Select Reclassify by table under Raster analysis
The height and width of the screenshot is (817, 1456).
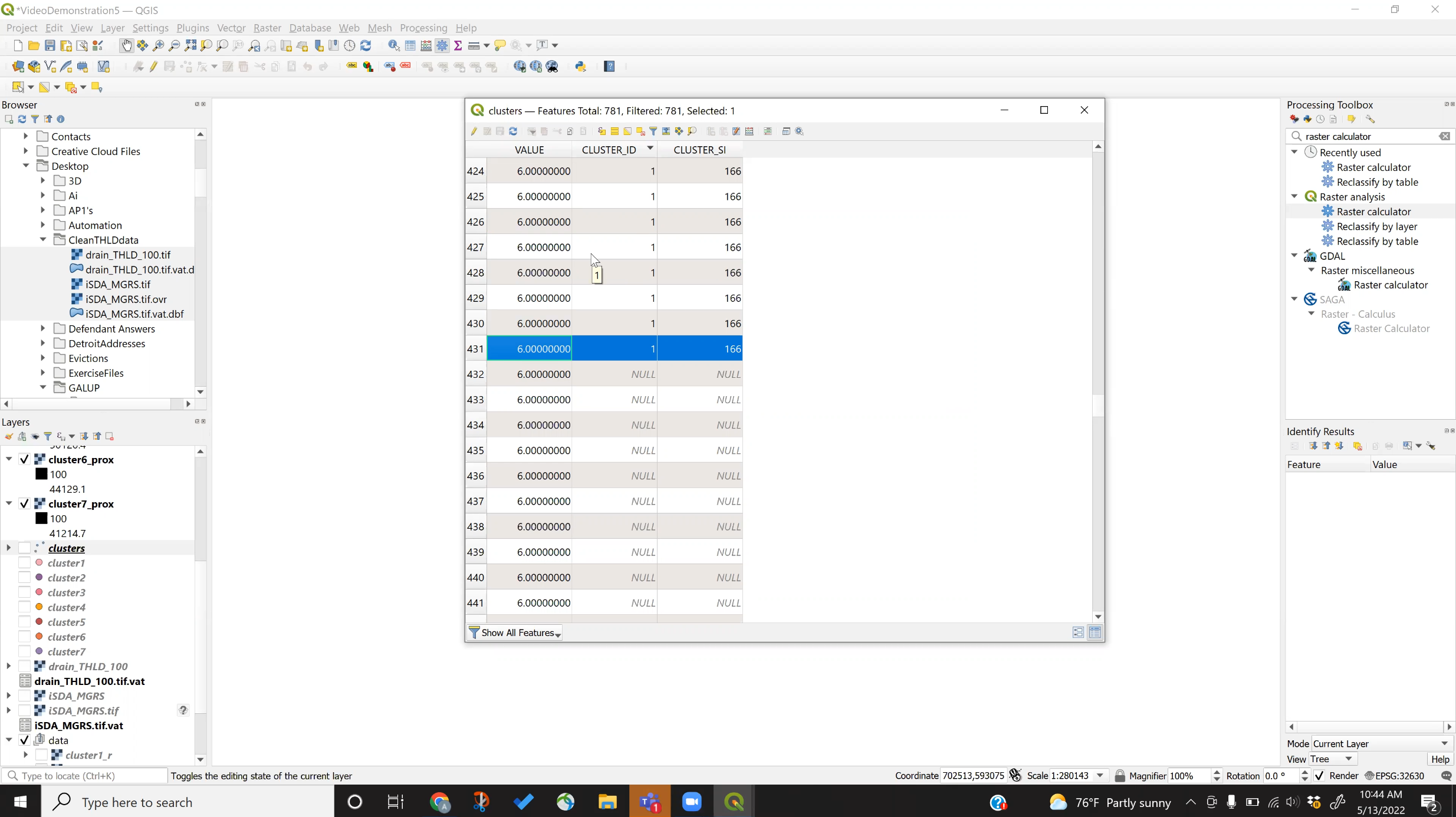coord(1375,241)
